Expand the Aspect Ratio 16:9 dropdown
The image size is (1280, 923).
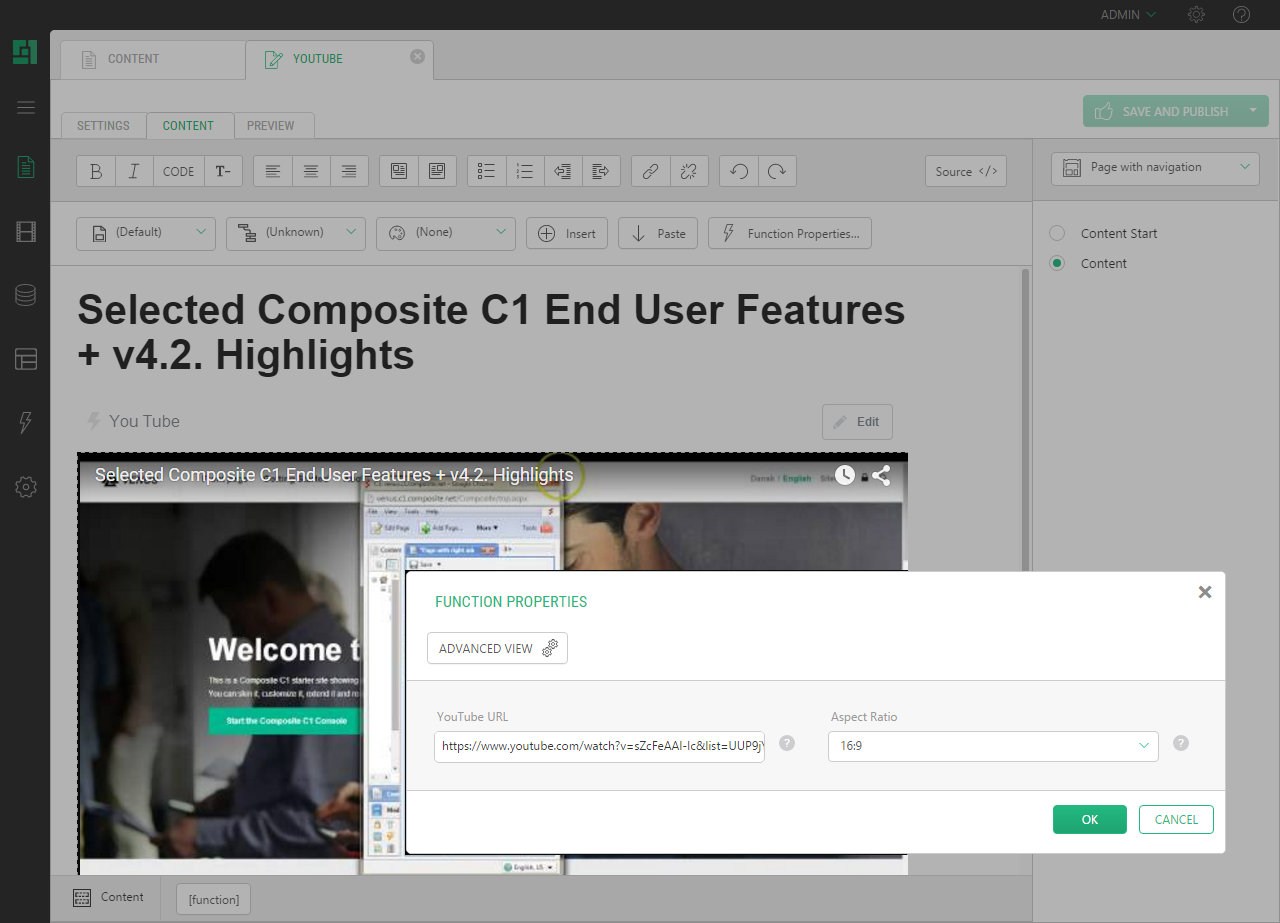click(992, 746)
